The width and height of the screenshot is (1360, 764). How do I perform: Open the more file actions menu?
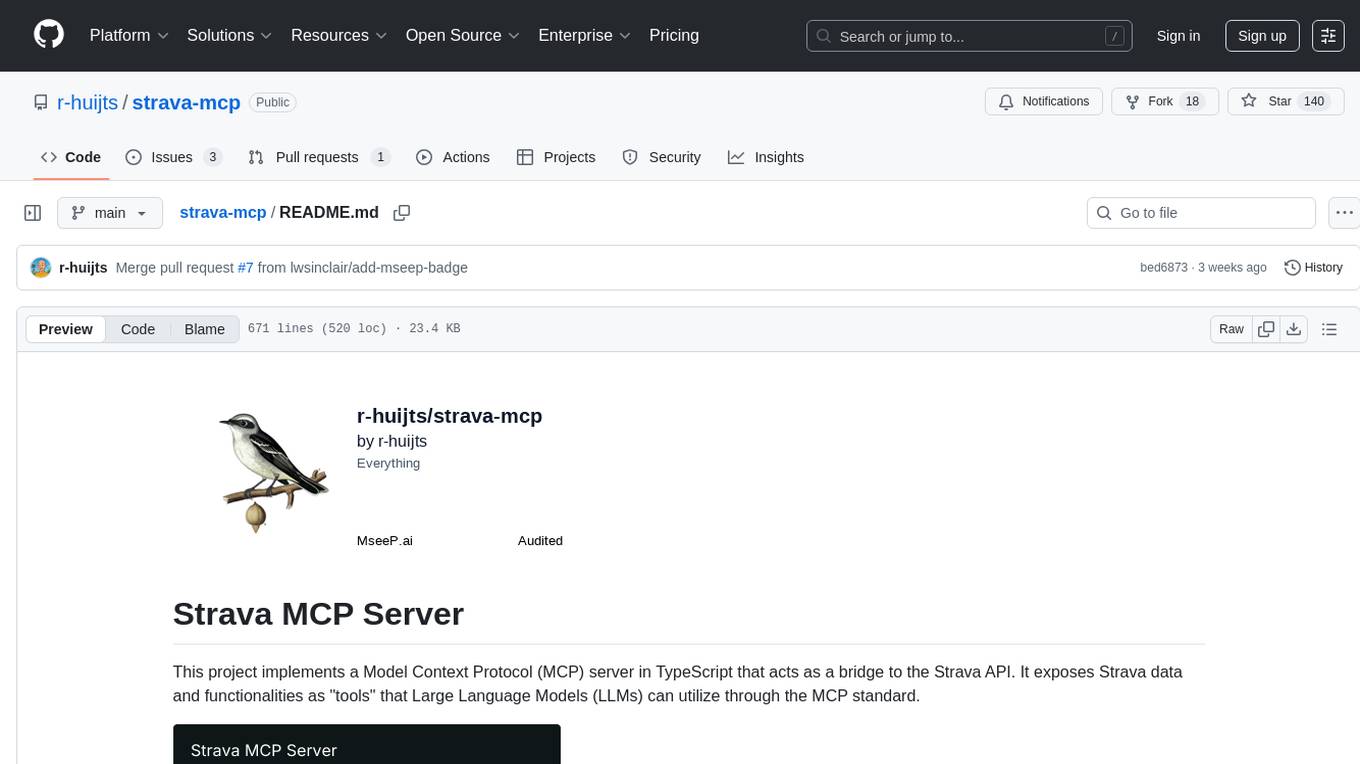(x=1344, y=213)
